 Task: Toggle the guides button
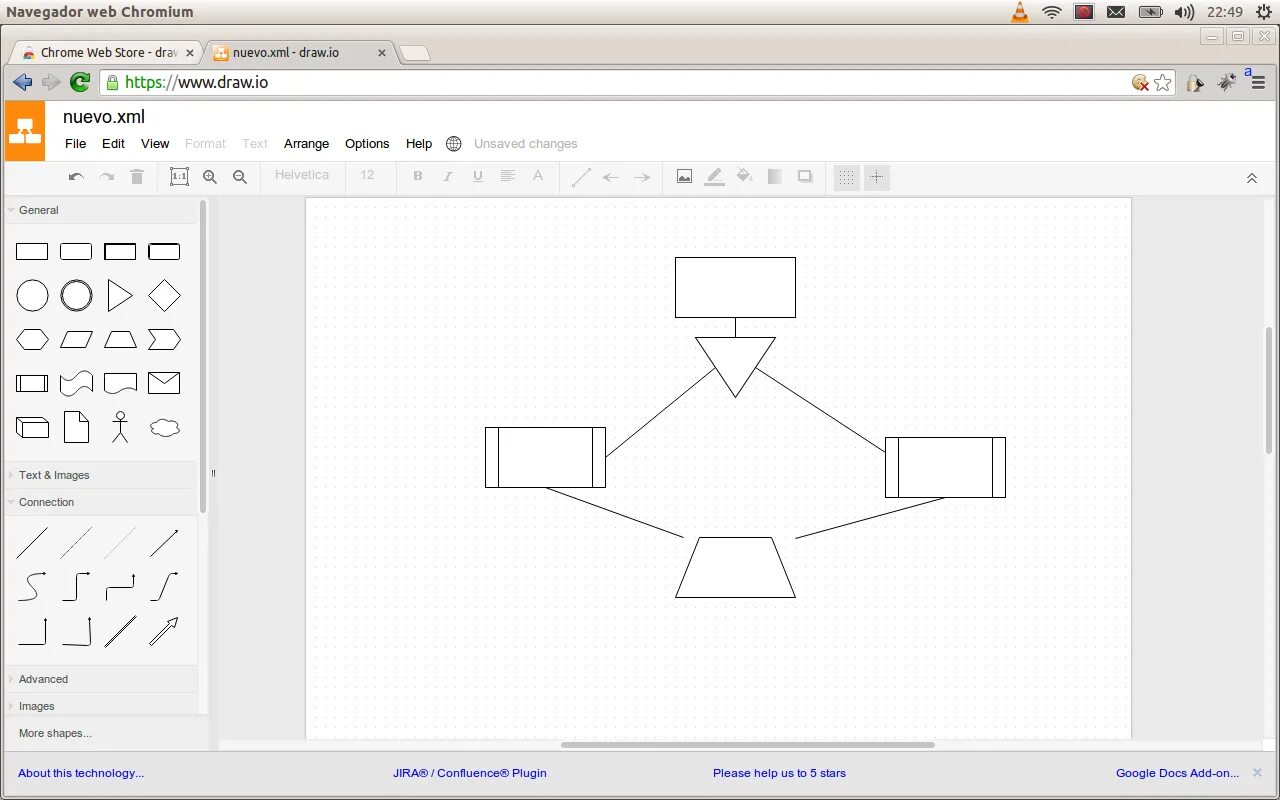click(x=877, y=177)
